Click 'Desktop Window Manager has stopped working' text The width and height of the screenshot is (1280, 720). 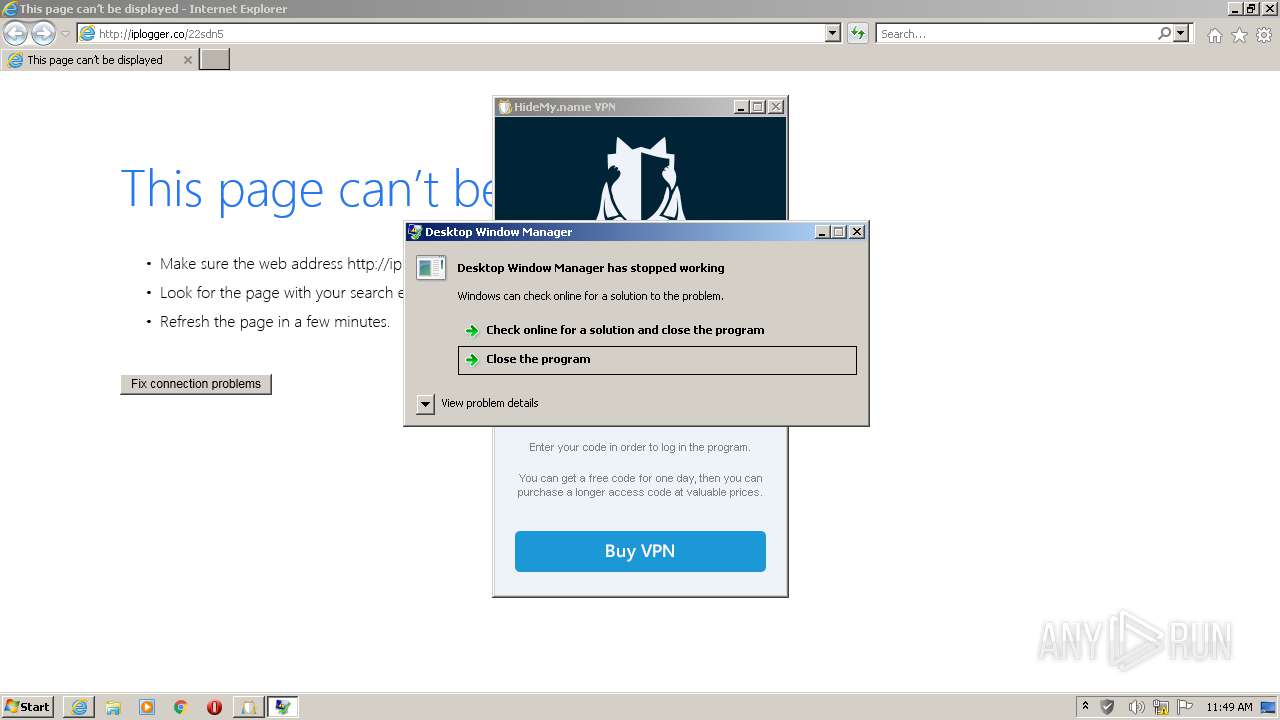(591, 268)
